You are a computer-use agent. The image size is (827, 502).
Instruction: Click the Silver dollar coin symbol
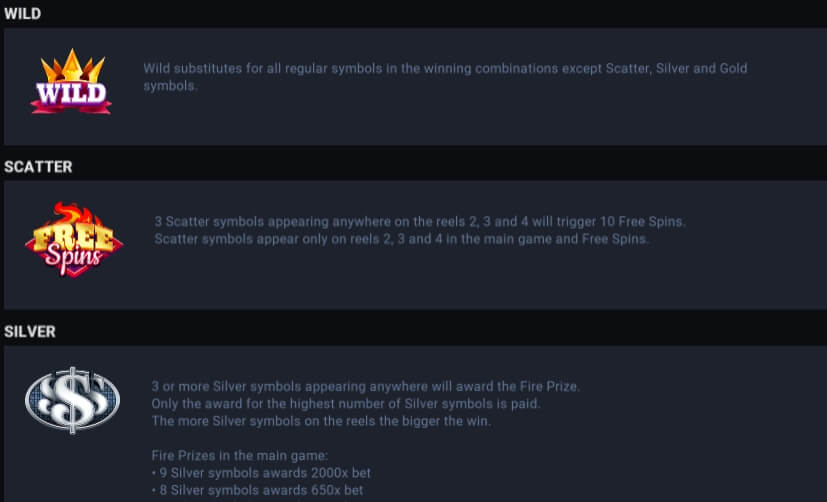tap(73, 400)
